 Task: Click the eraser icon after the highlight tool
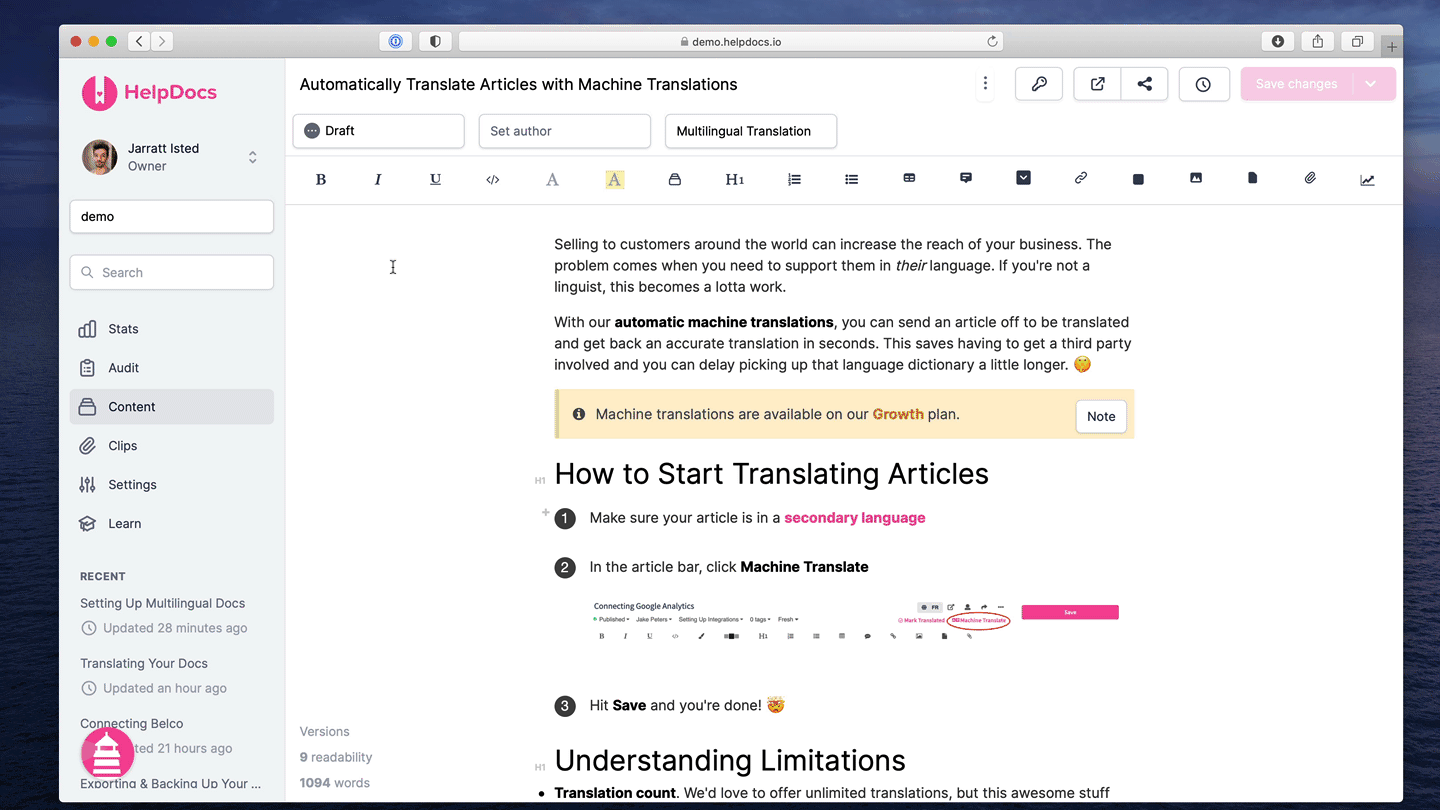675,180
